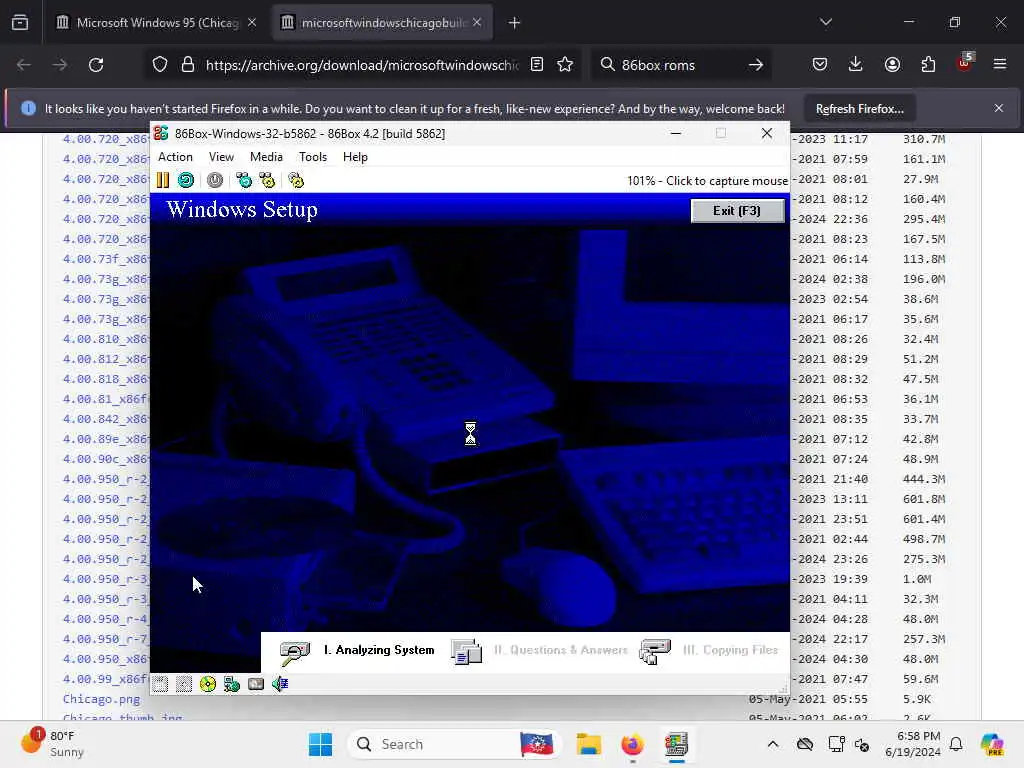Open Firefox downloads panel
This screenshot has height=768, width=1024.
(x=856, y=65)
